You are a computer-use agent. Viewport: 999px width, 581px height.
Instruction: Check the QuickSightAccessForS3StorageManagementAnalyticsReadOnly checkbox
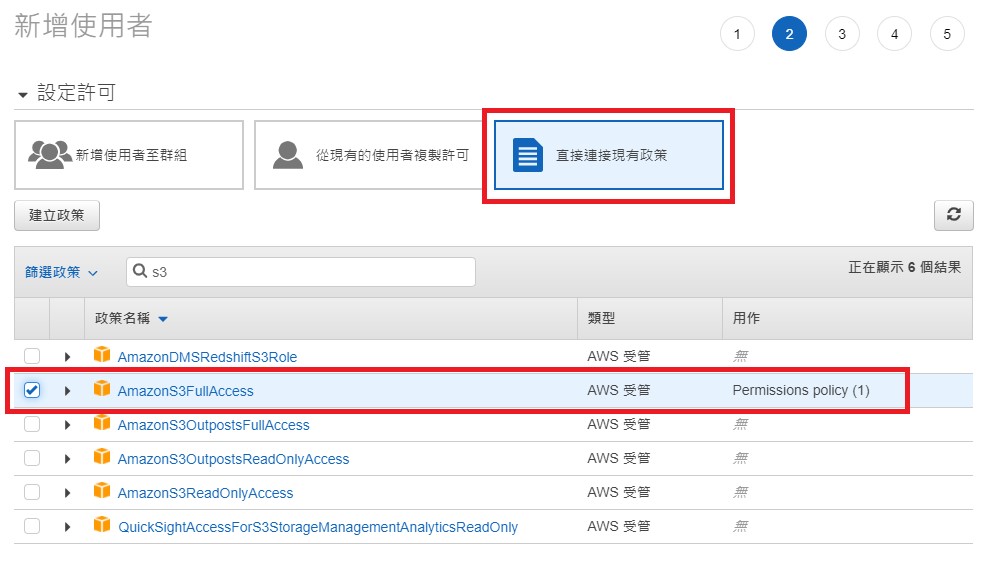32,526
